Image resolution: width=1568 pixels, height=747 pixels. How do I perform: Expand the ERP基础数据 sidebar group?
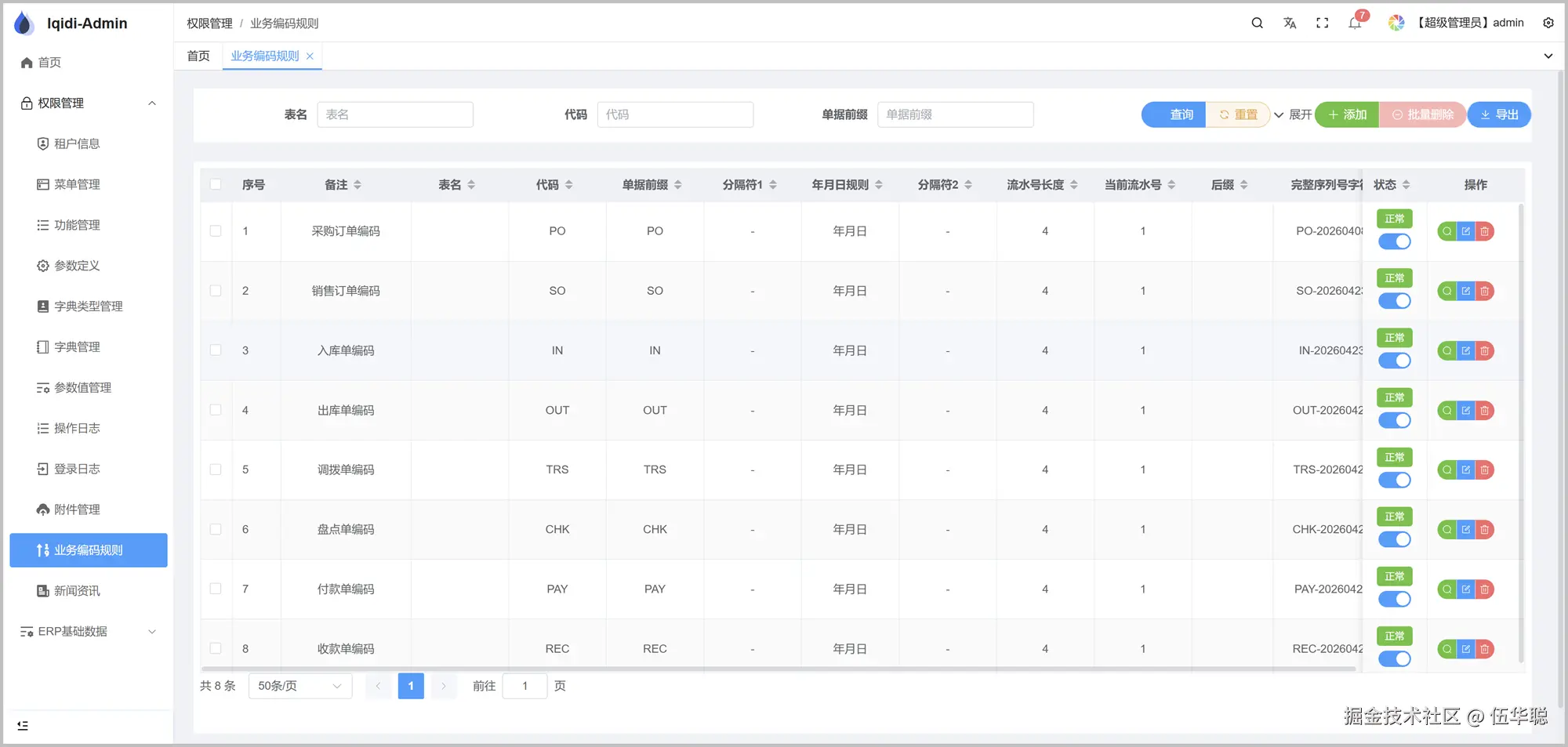tap(89, 631)
